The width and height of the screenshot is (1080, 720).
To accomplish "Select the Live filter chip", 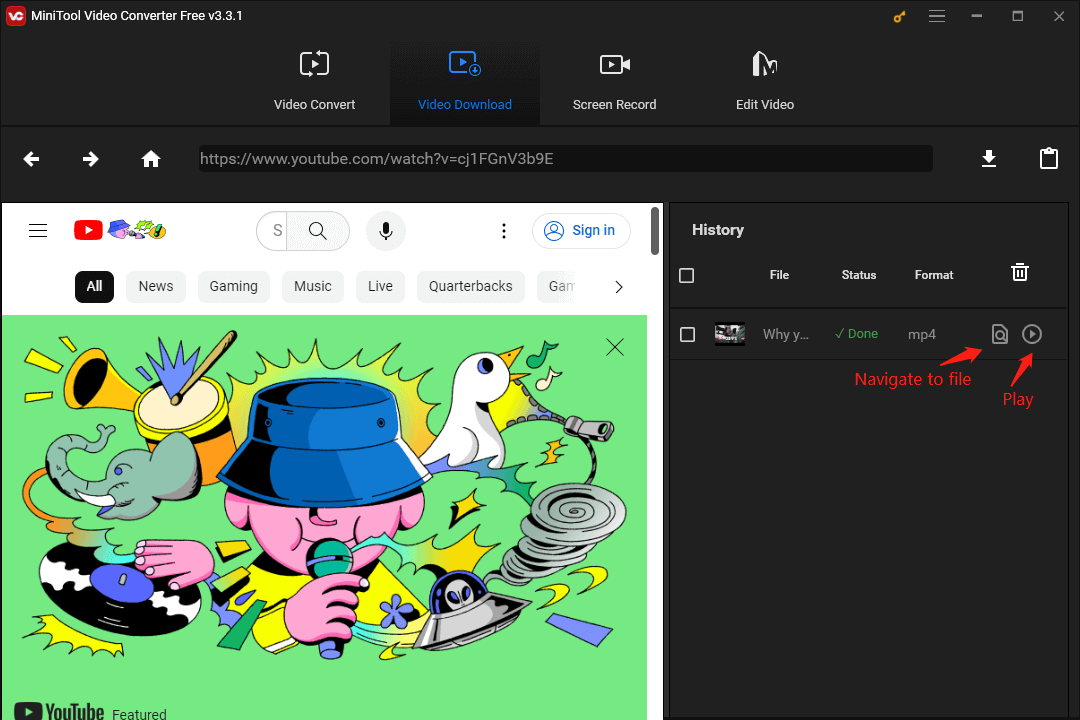I will (x=380, y=287).
